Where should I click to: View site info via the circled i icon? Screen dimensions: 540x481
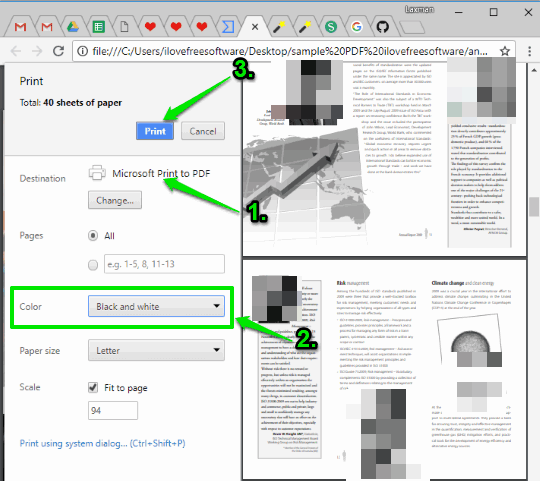pos(82,51)
